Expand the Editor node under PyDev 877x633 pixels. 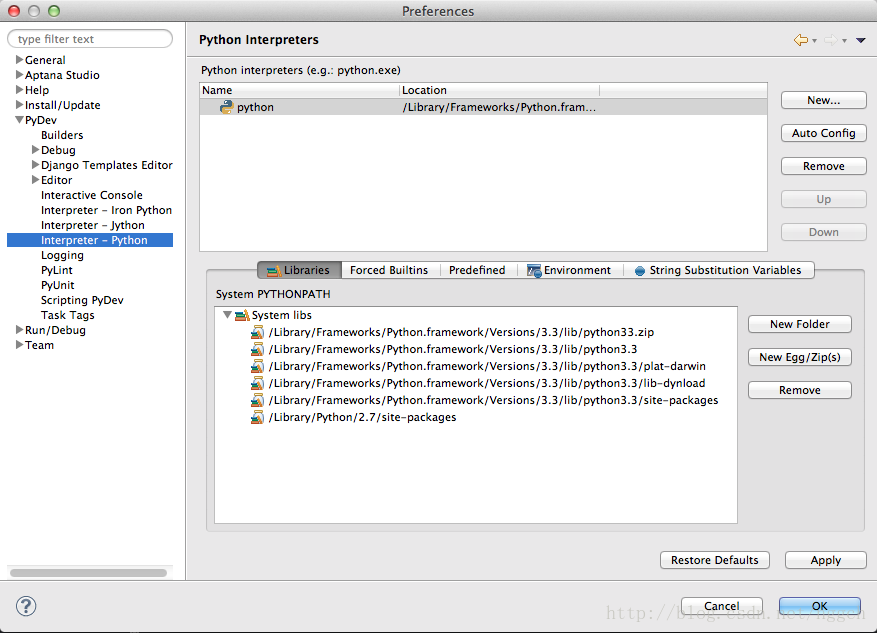point(35,179)
